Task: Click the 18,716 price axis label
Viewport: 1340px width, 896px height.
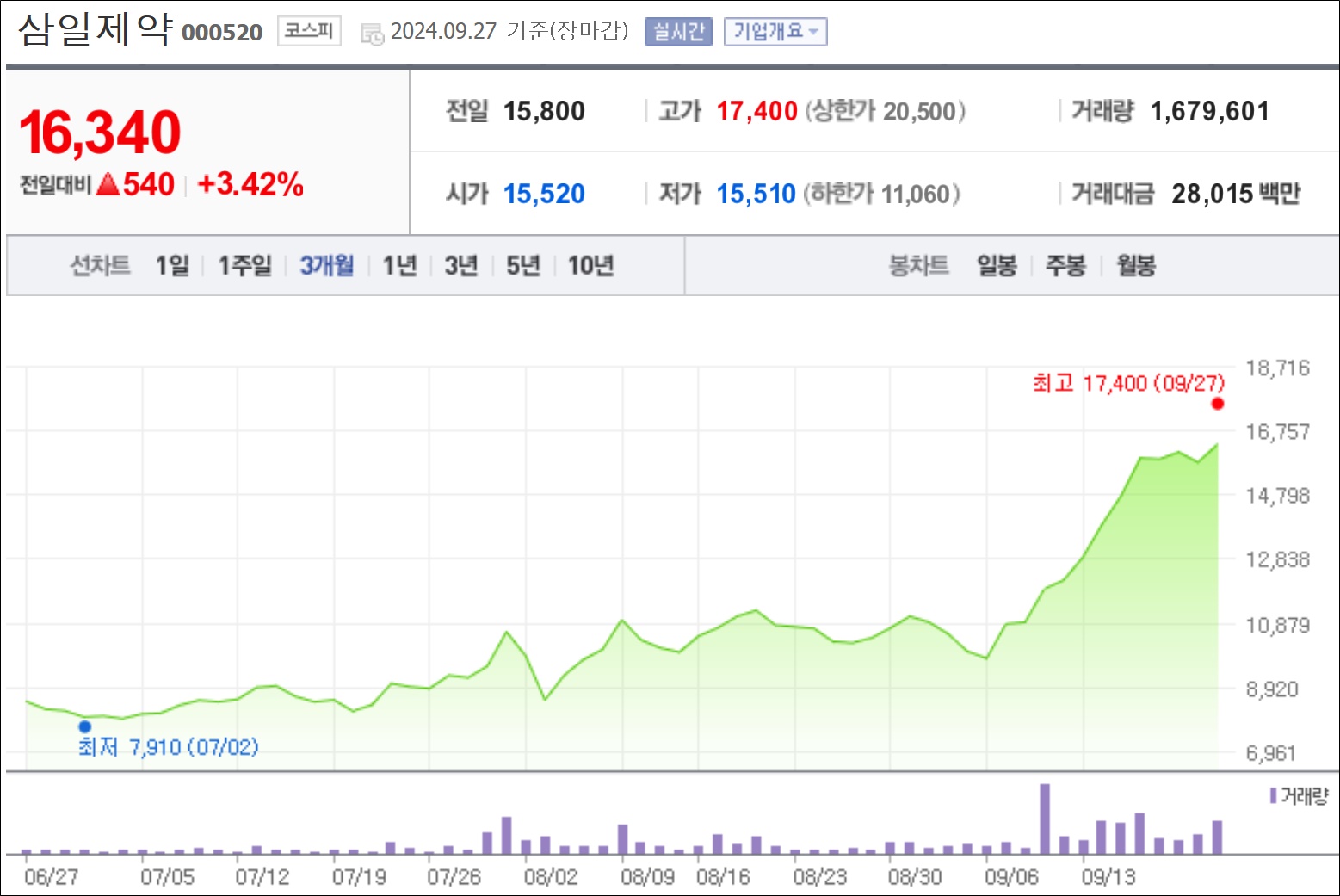Action: pyautogui.click(x=1278, y=368)
